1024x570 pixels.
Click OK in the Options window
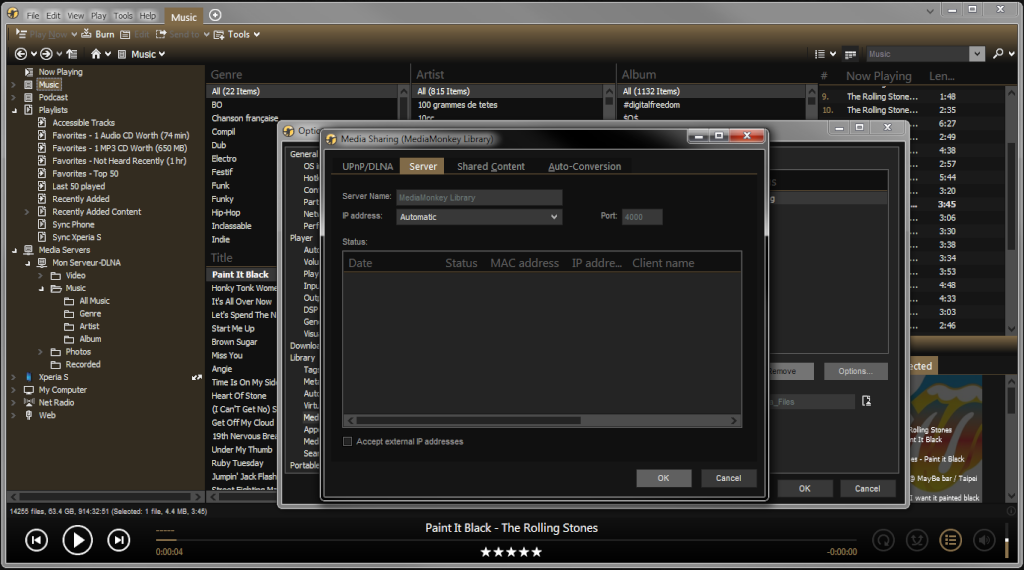[805, 488]
